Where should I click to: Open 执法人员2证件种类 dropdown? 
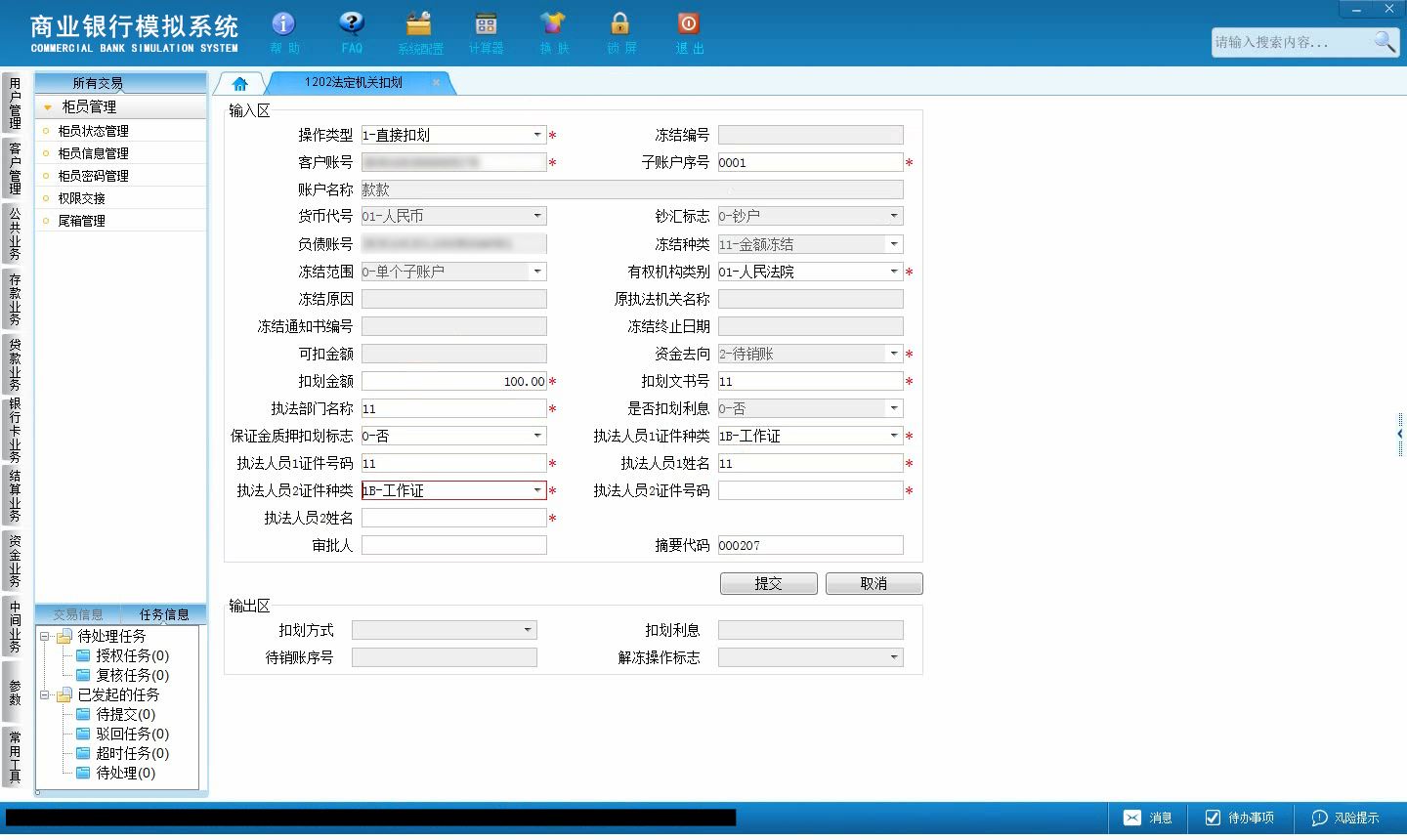pos(537,490)
